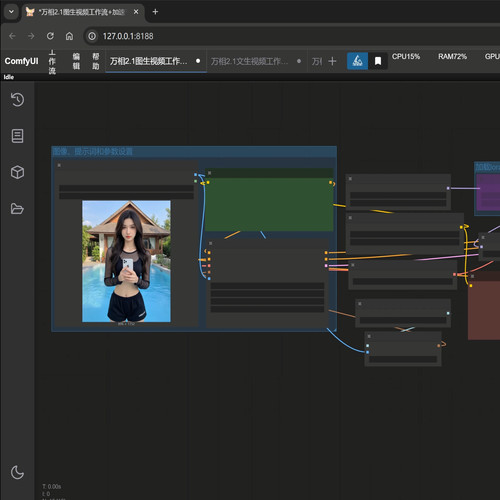Click the CPU15% usage monitor
Image resolution: width=500 pixels, height=500 pixels.
click(406, 56)
